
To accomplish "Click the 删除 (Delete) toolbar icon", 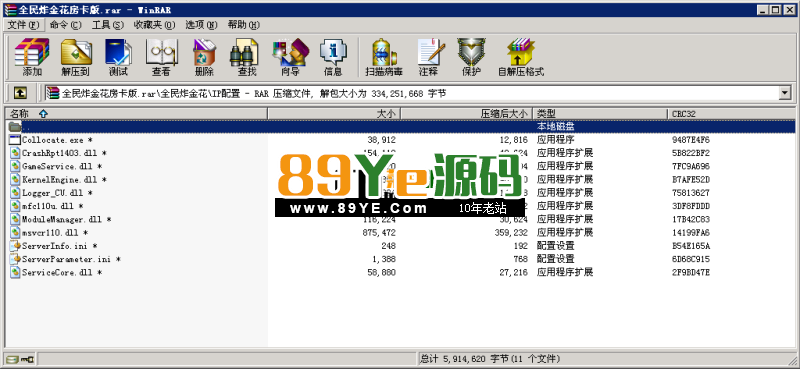I will [204, 57].
